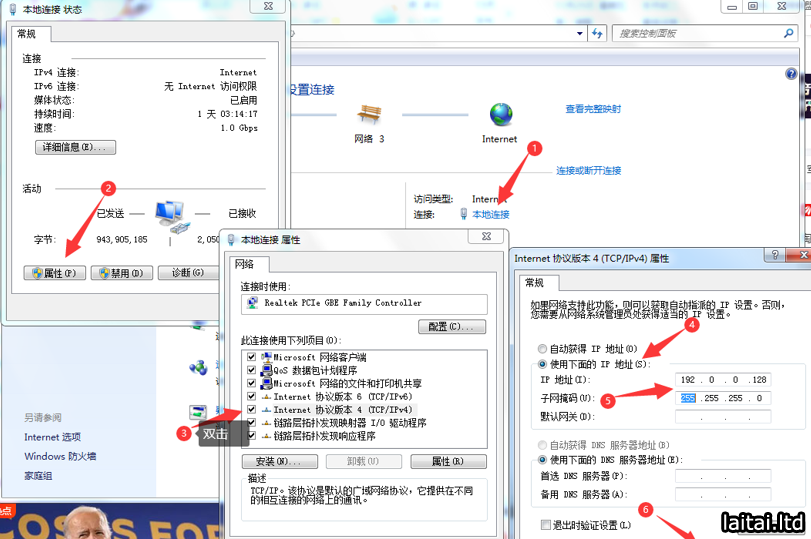Uncheck the Internet 协议版本 6 (TCP/IPv6) checkbox
Screen dimensions: 811x539
pos(250,397)
